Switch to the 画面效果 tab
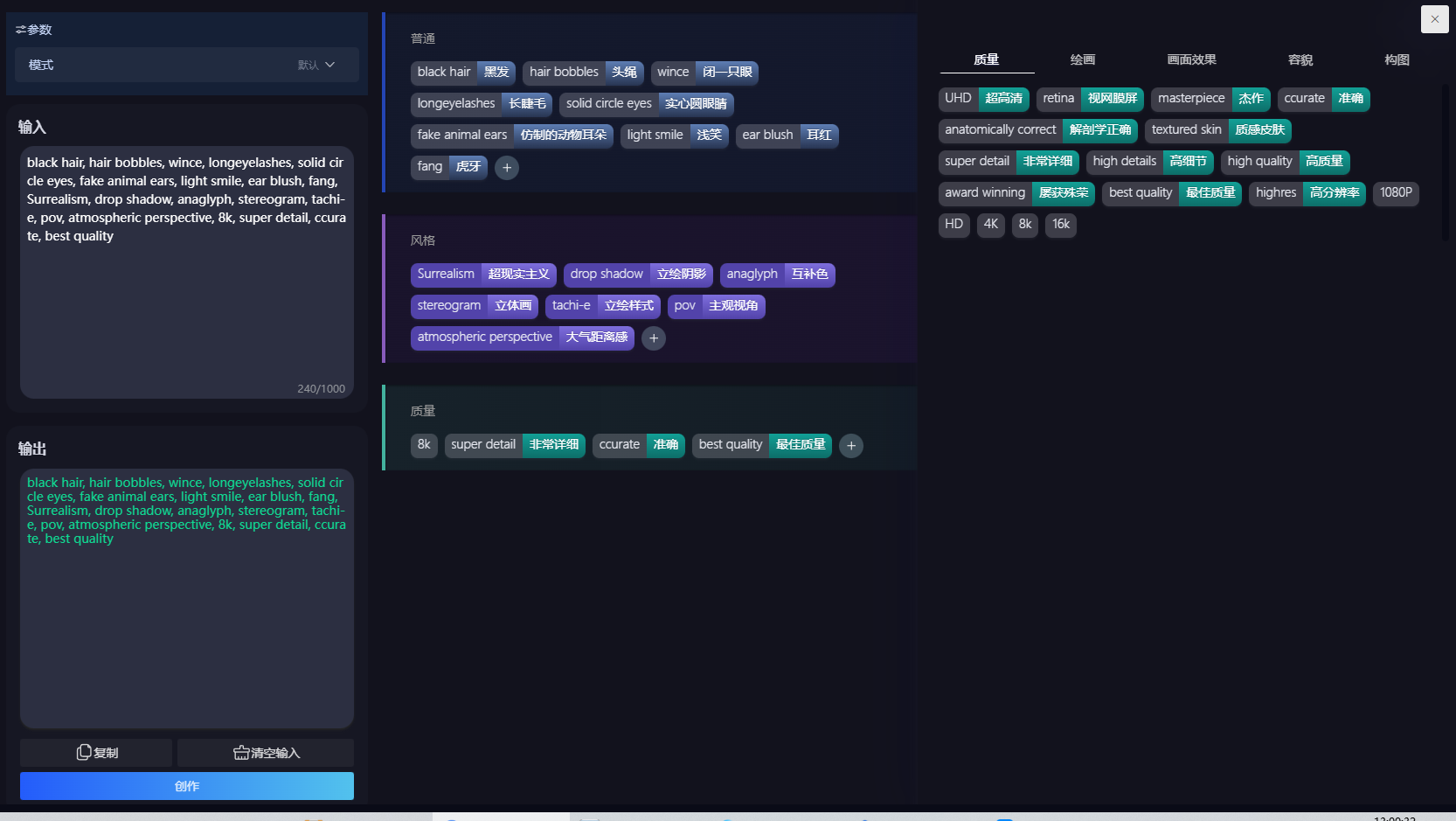The height and width of the screenshot is (821, 1456). point(1191,59)
